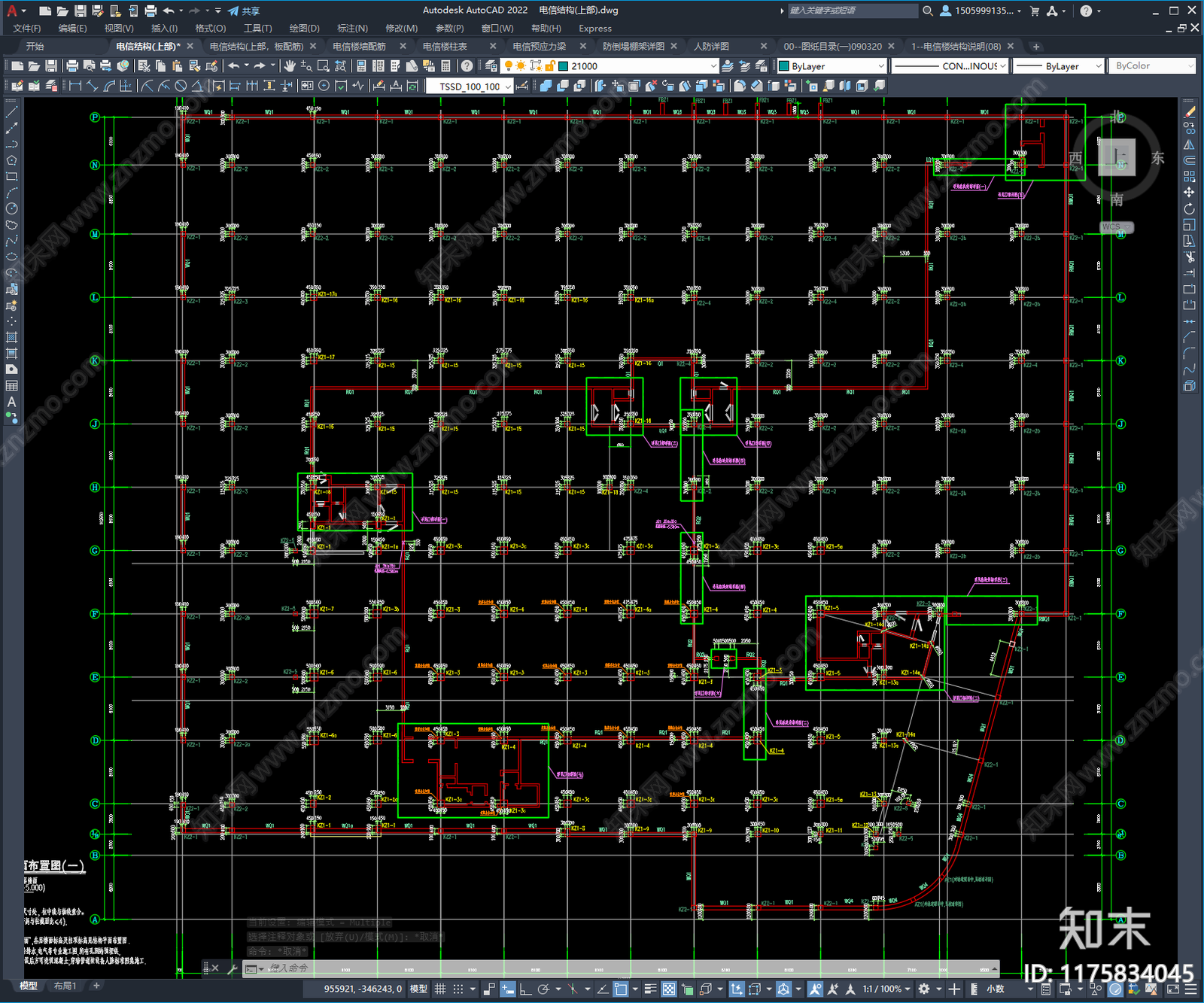Screen dimensions: 1204x1003
Task: Click the 共享 share button
Action: 244,11
